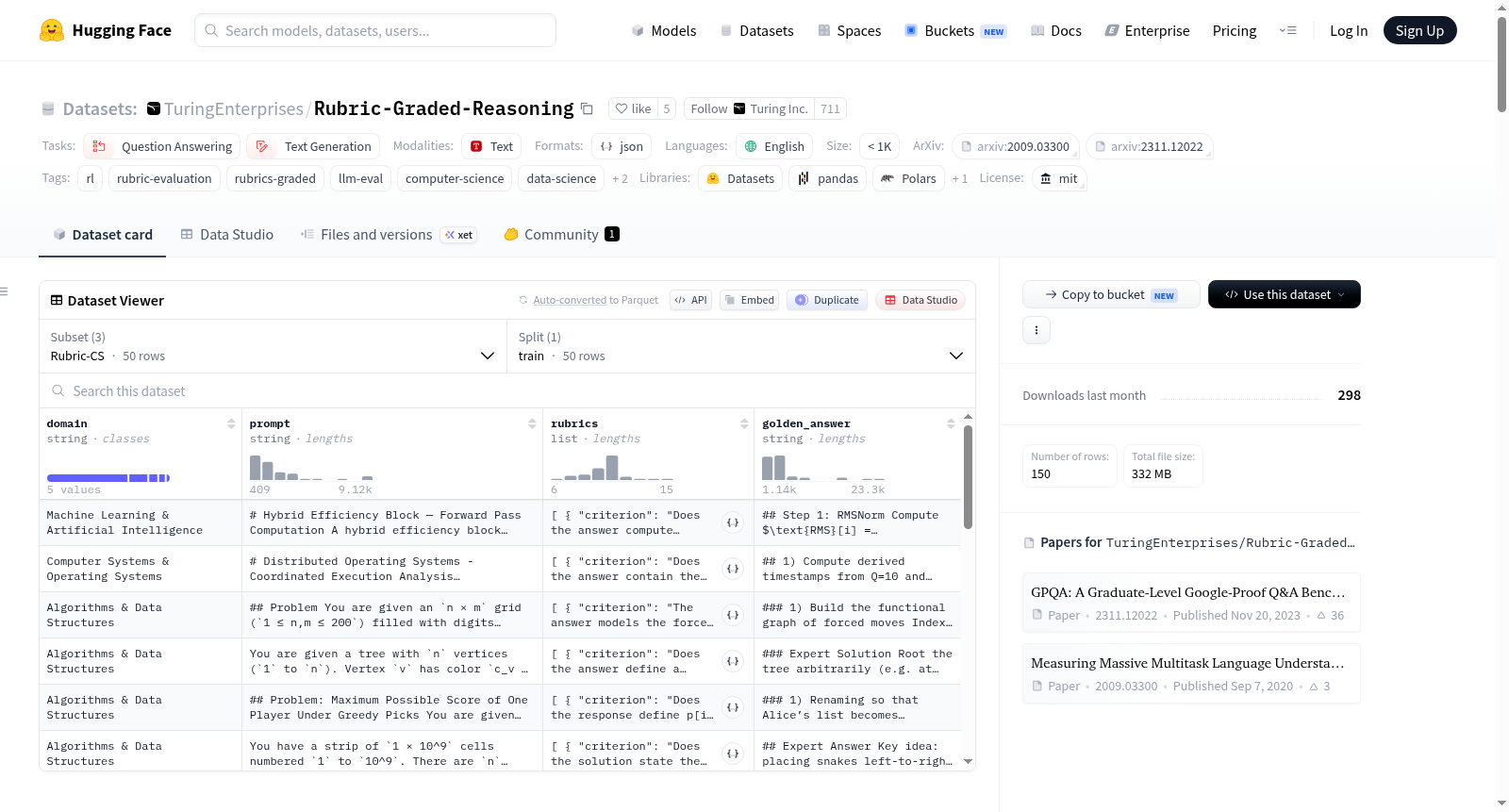Open the rubrics JSON icon for the n × m grid row
This screenshot has height=812, width=1509.
pyautogui.click(x=733, y=615)
